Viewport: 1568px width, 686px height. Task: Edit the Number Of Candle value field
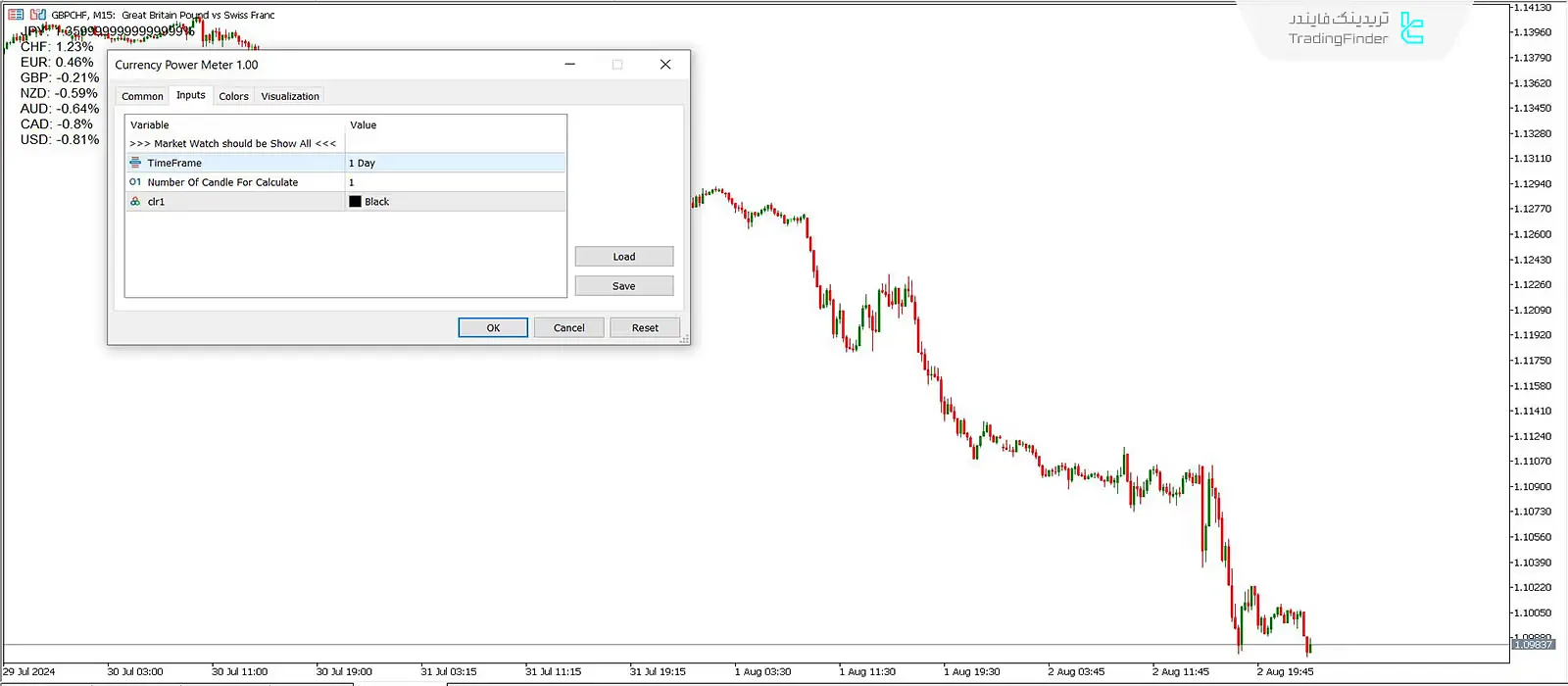(455, 182)
